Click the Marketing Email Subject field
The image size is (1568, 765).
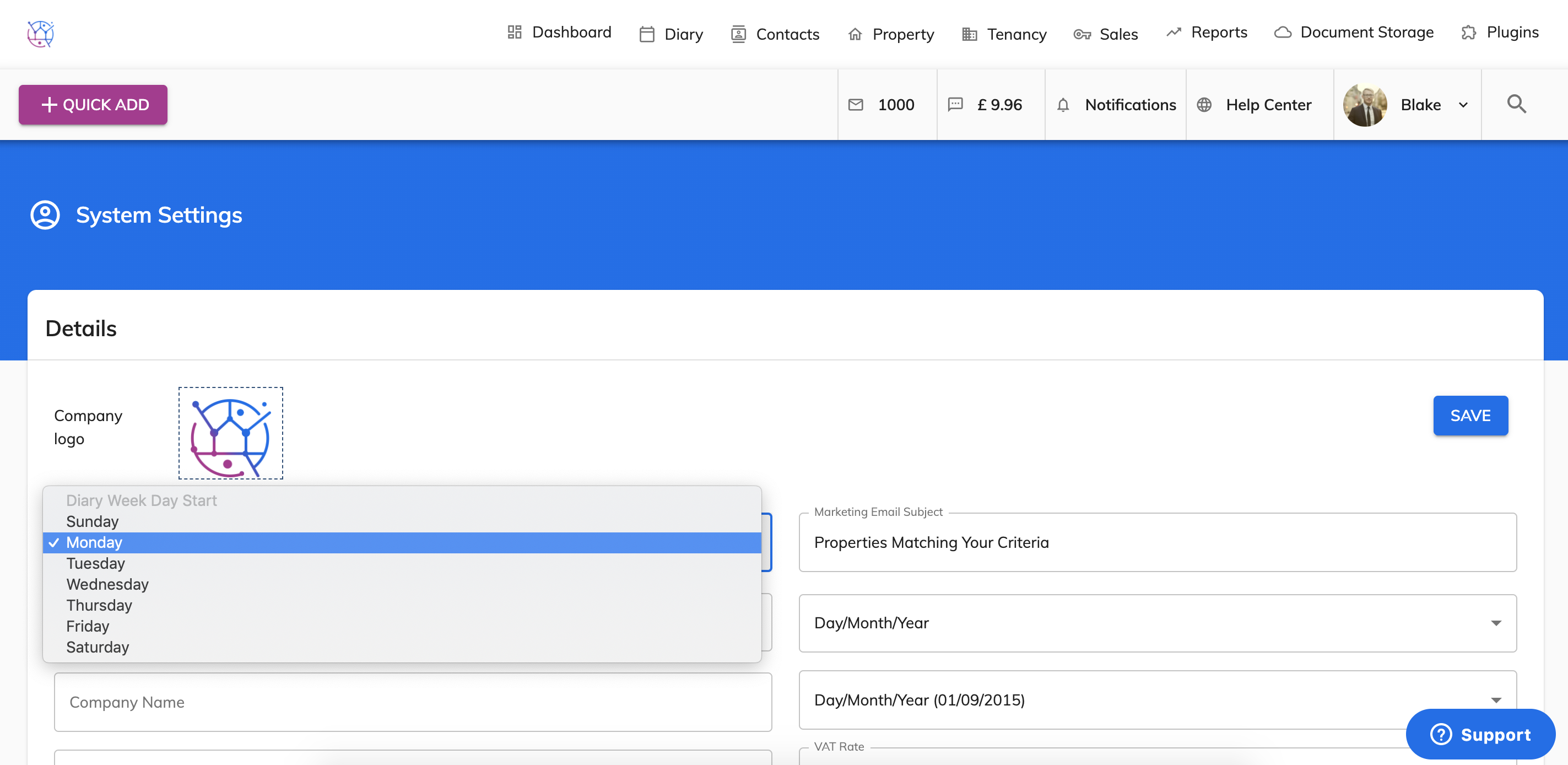click(x=1156, y=542)
